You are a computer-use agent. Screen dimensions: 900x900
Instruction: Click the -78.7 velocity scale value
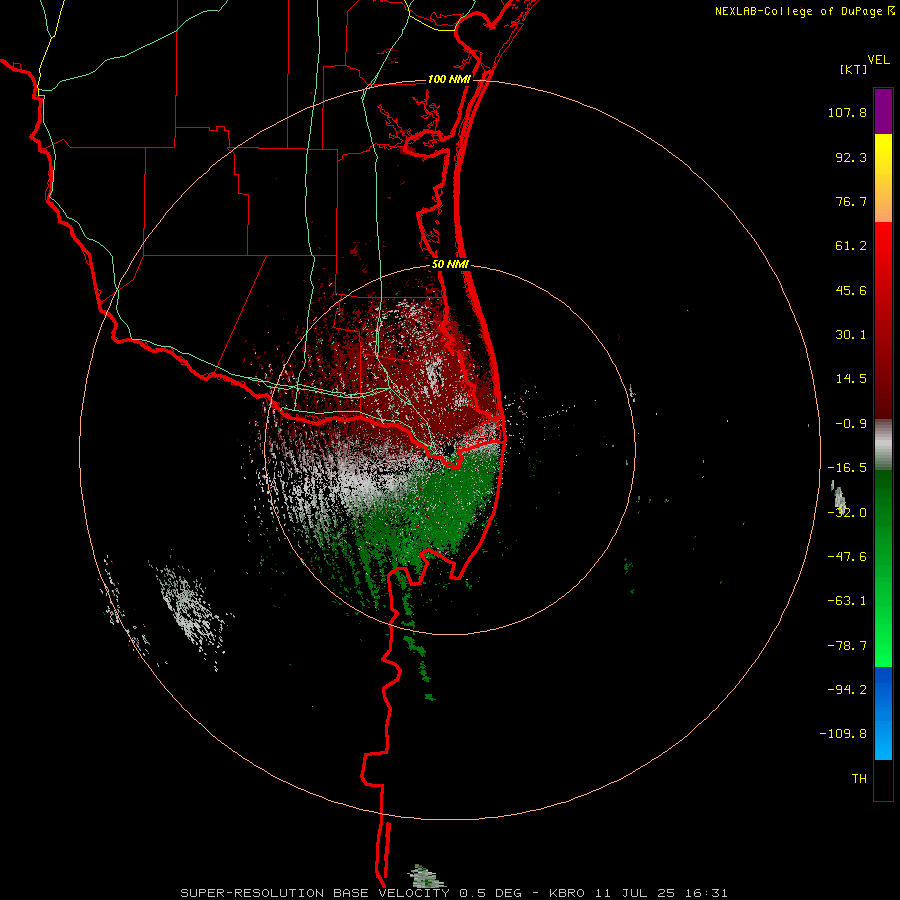tap(847, 646)
